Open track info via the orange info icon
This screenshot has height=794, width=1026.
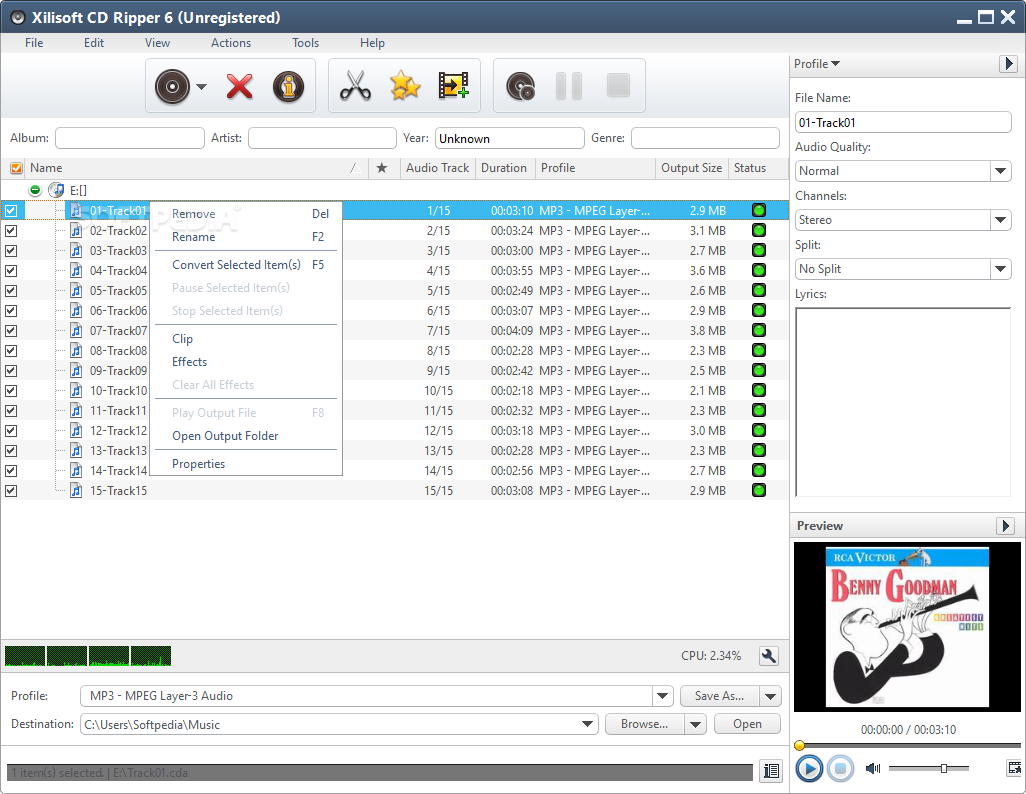pyautogui.click(x=289, y=86)
